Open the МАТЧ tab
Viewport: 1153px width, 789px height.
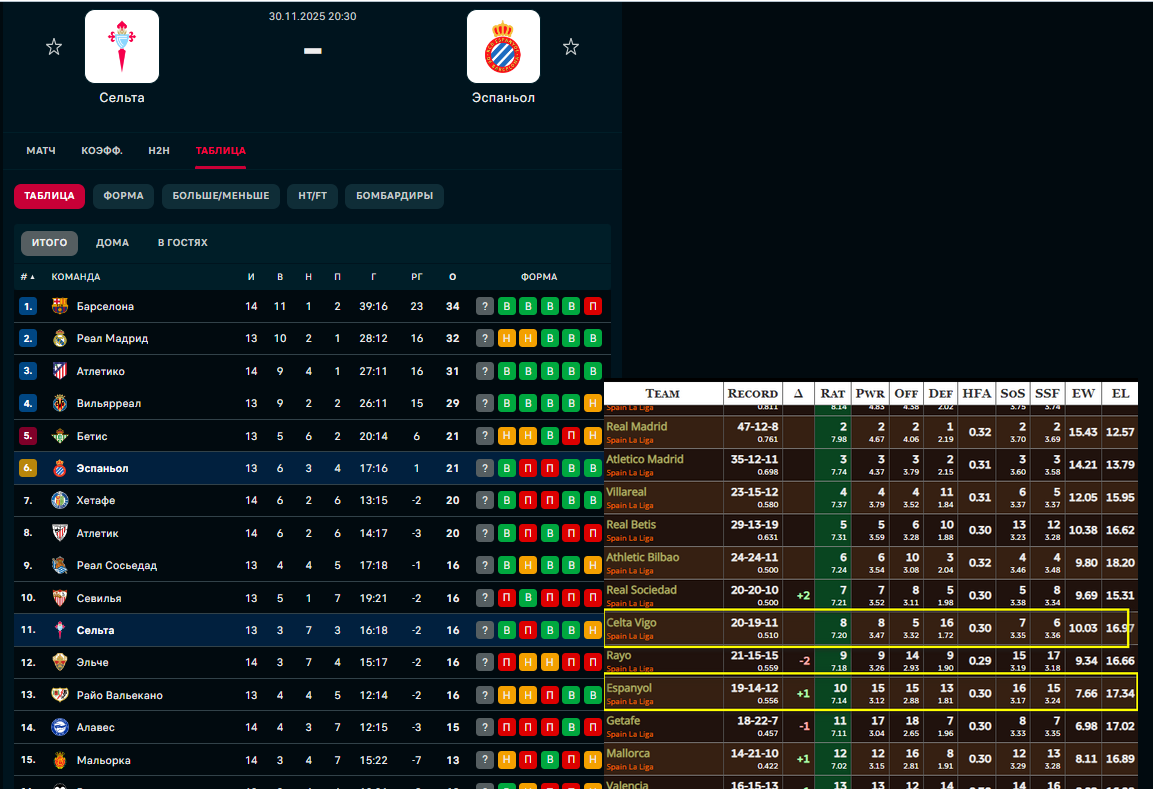pos(41,151)
